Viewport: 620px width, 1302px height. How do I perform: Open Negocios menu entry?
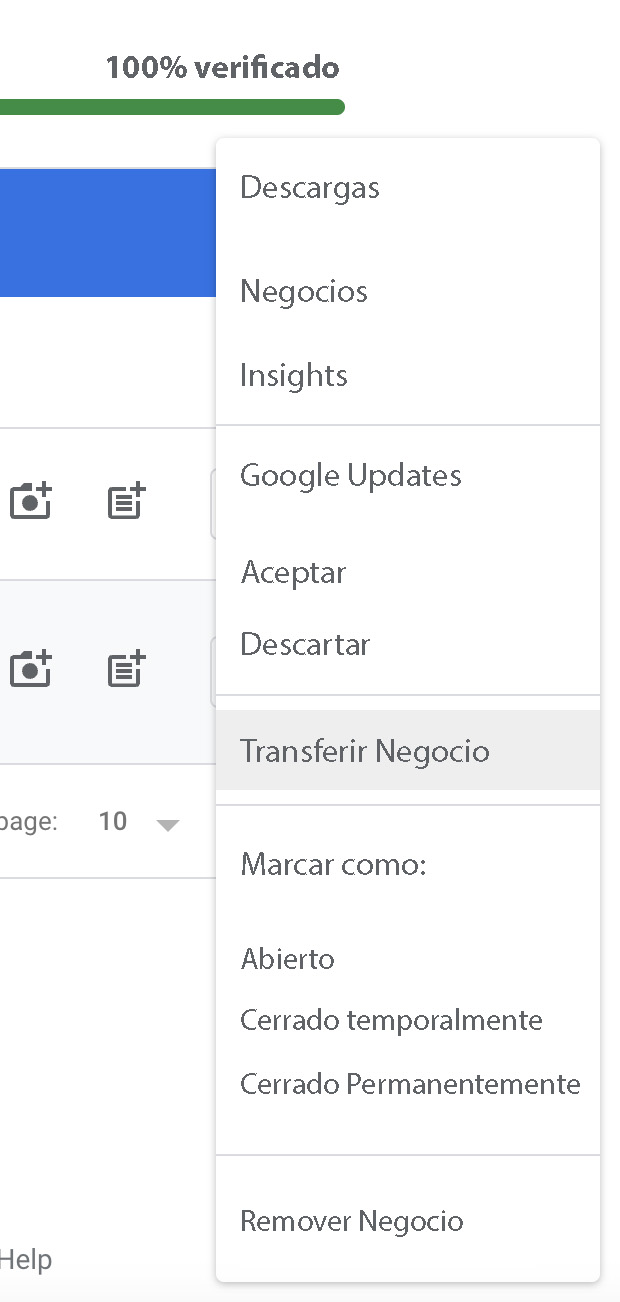point(304,292)
